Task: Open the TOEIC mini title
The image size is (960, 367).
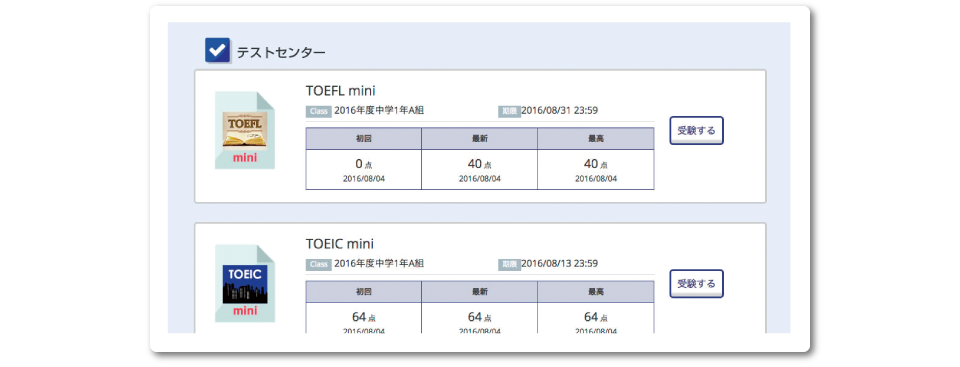Action: pos(340,244)
